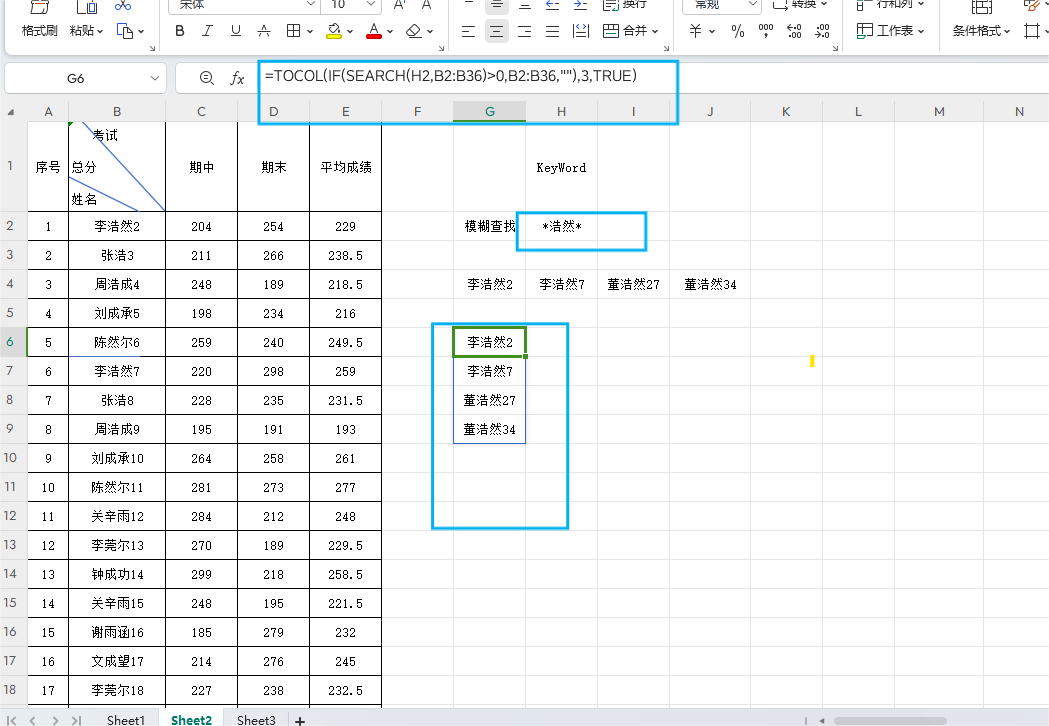Click the magnifier icon in formula bar
The width and height of the screenshot is (1049, 726).
(207, 78)
